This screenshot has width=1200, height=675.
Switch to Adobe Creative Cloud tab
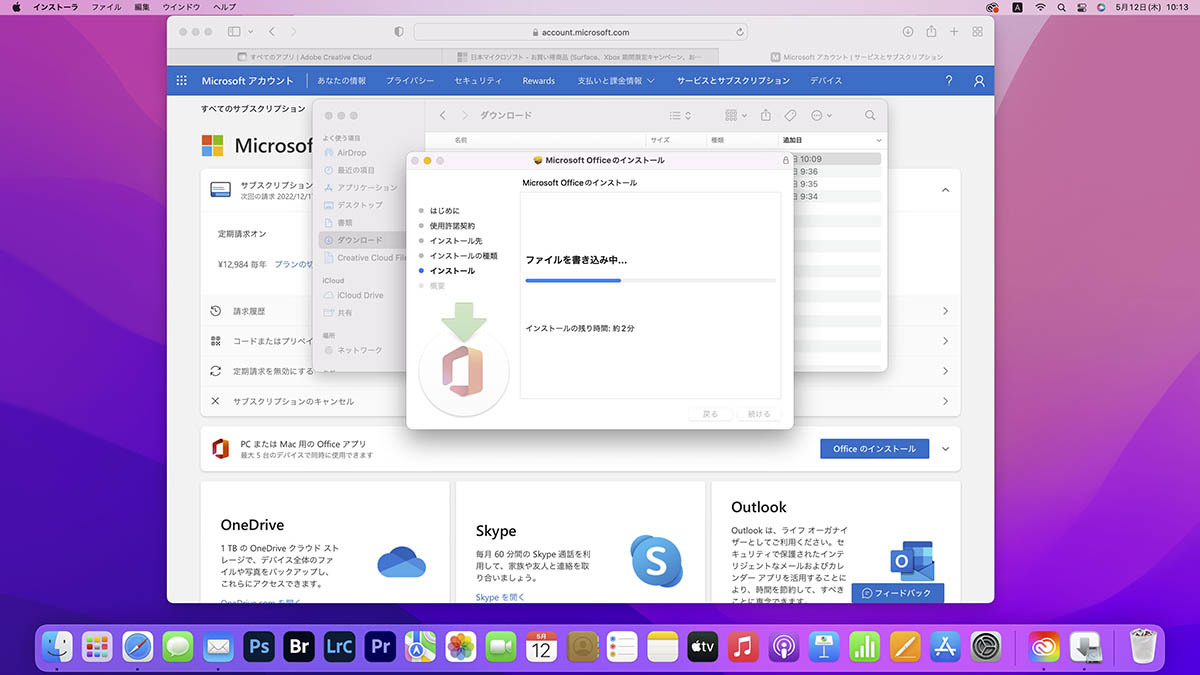pyautogui.click(x=304, y=57)
